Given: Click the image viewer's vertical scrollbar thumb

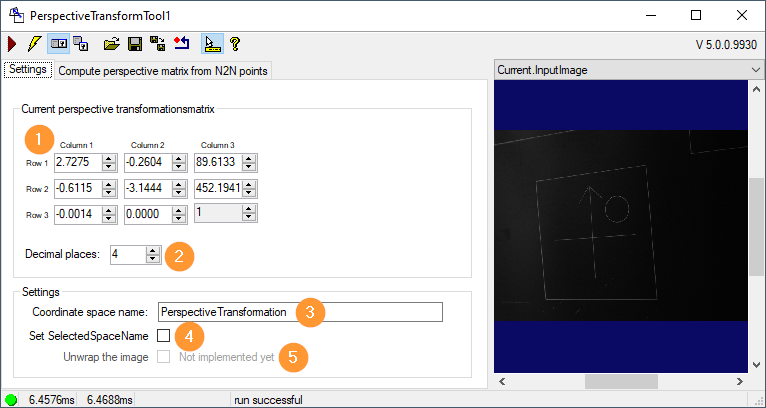Looking at the screenshot, I should pyautogui.click(x=756, y=227).
